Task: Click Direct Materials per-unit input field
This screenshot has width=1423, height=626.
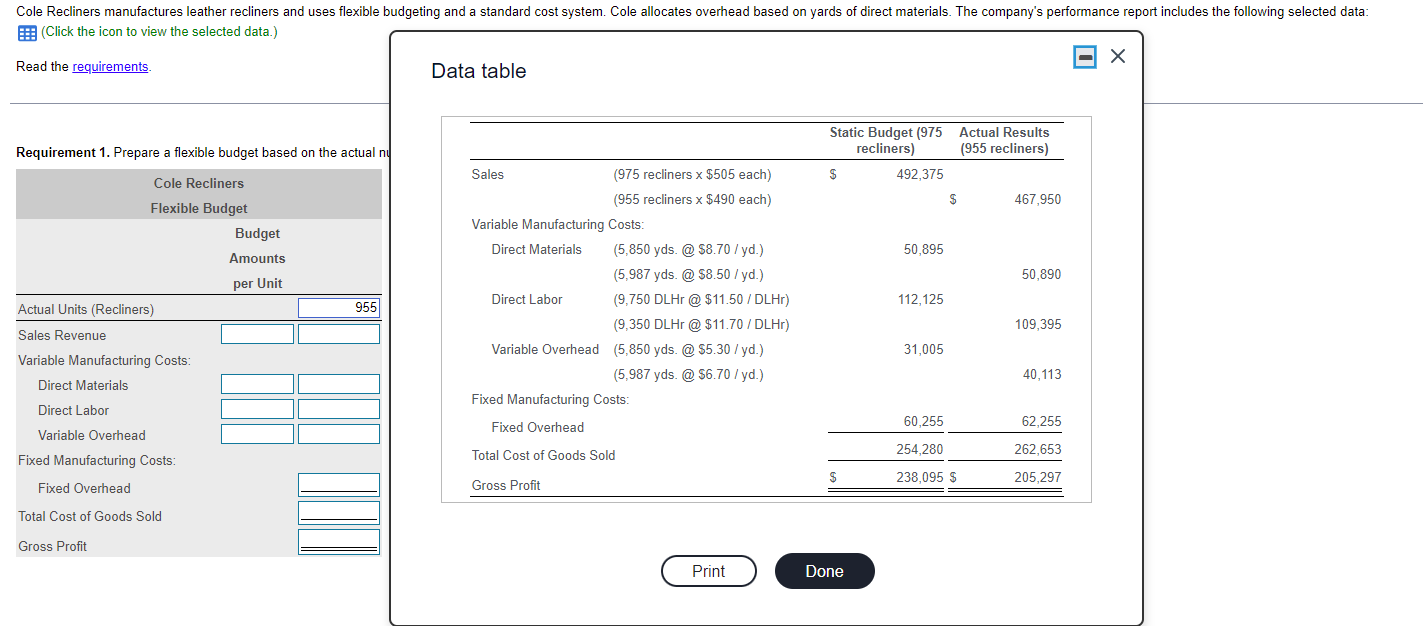Action: click(258, 384)
